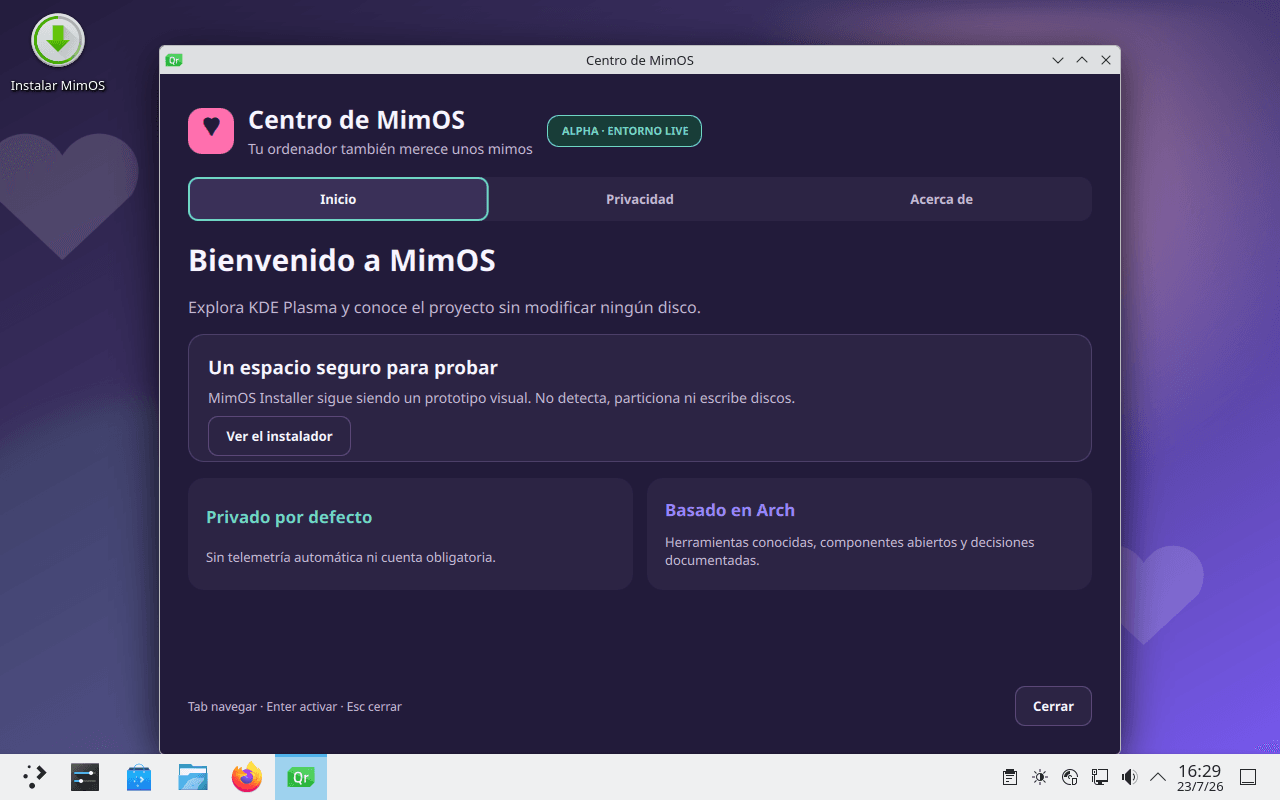Switch to the Privacidad tab
This screenshot has width=1280, height=800.
[640, 199]
